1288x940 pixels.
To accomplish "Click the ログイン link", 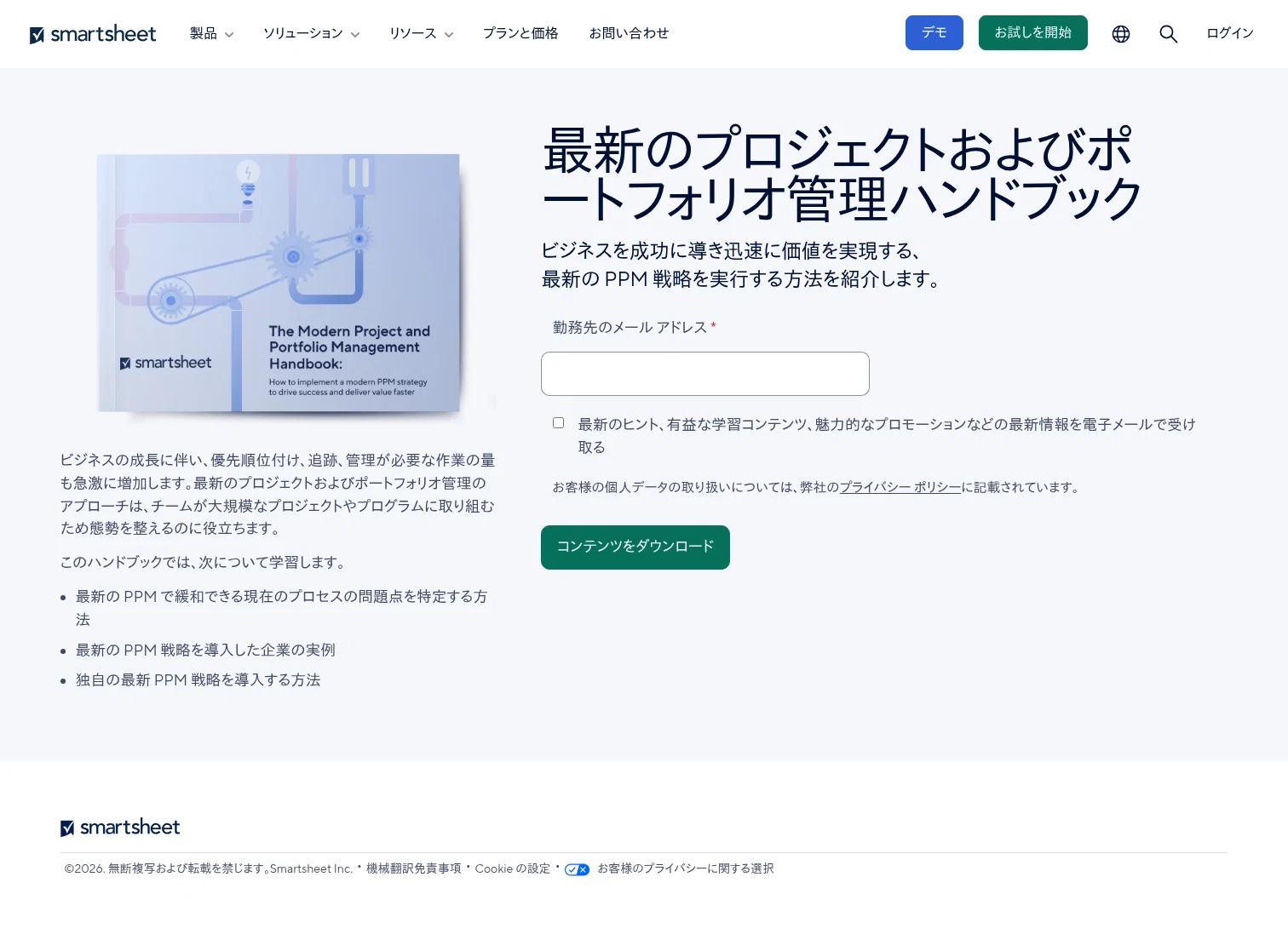I will (x=1230, y=33).
